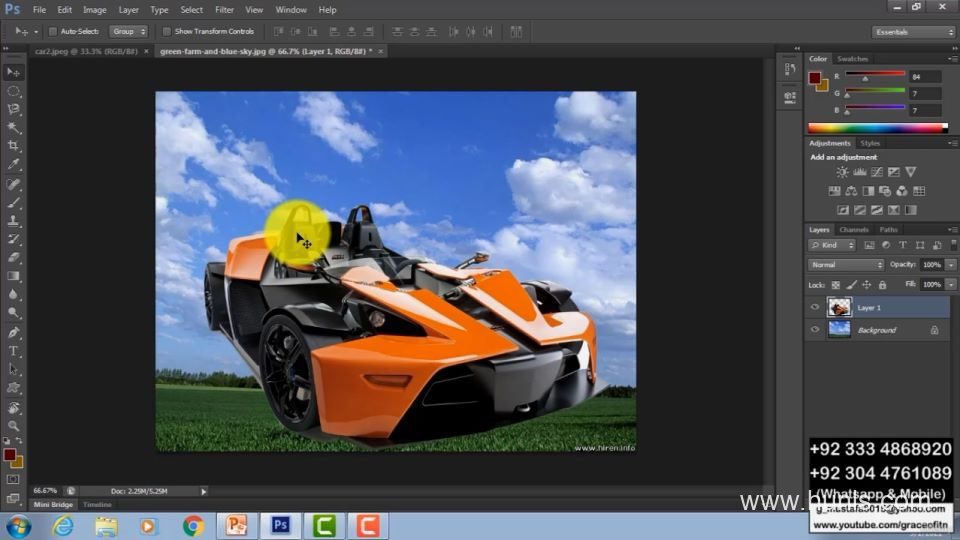Toggle Quick Mask mode icon
Image resolution: width=960 pixels, height=540 pixels.
(13, 479)
